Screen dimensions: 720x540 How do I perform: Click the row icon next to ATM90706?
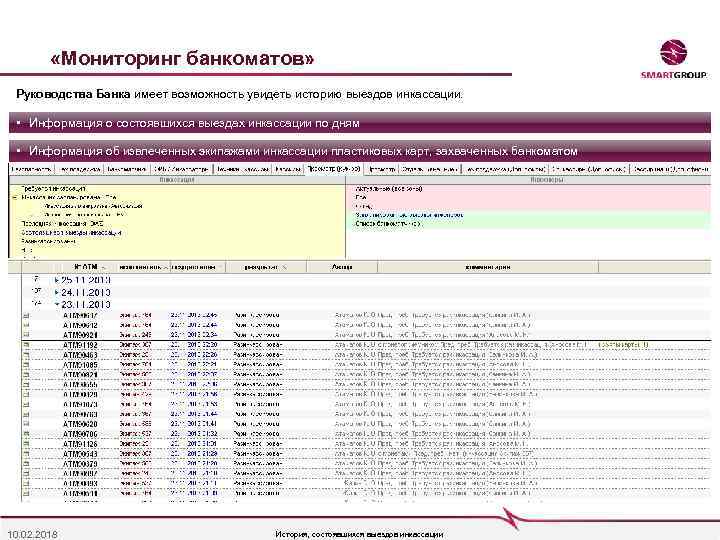coord(26,433)
